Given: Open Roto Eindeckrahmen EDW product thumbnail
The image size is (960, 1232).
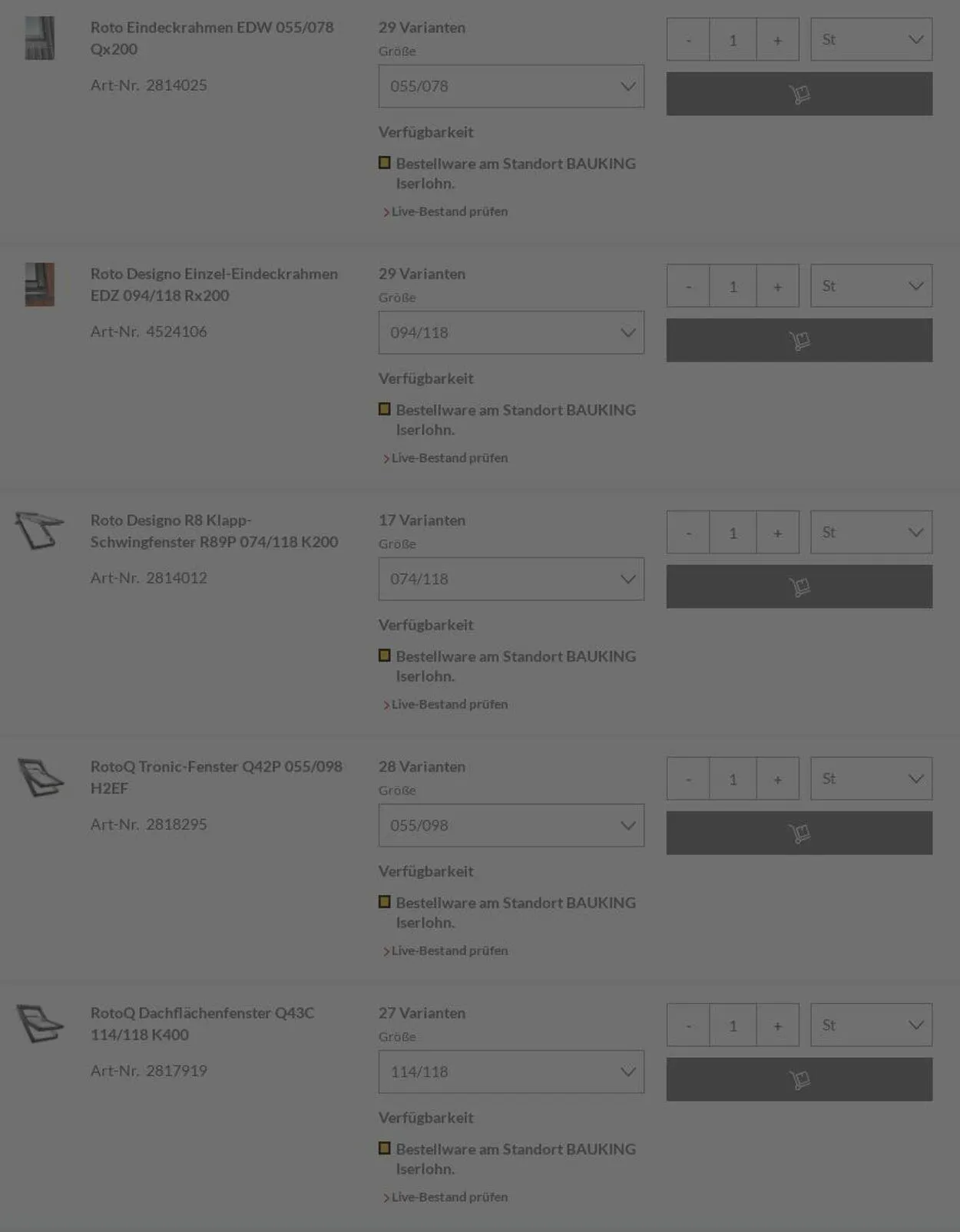Looking at the screenshot, I should tap(40, 38).
